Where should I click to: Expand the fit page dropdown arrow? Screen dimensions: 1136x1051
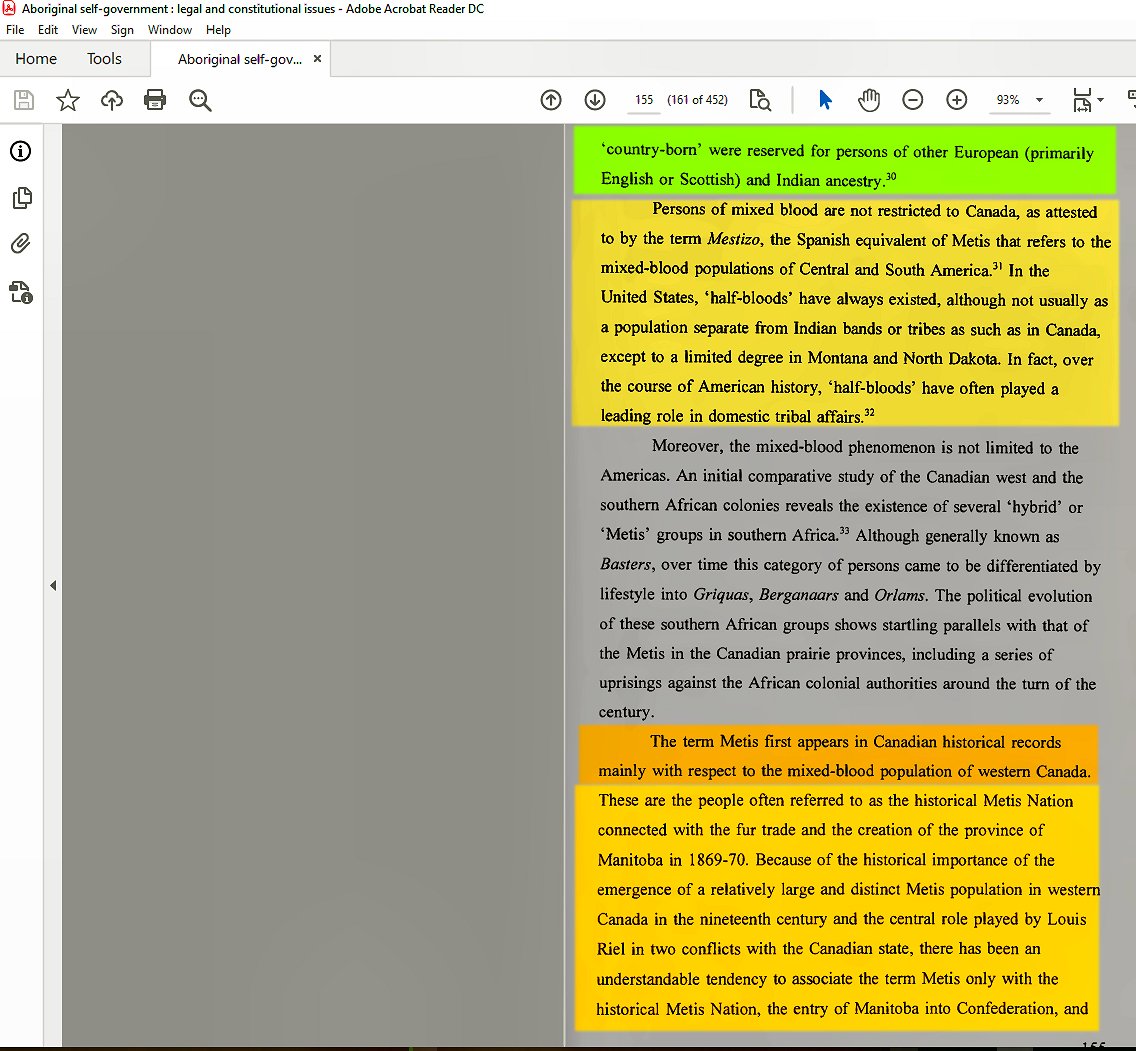point(1100,100)
